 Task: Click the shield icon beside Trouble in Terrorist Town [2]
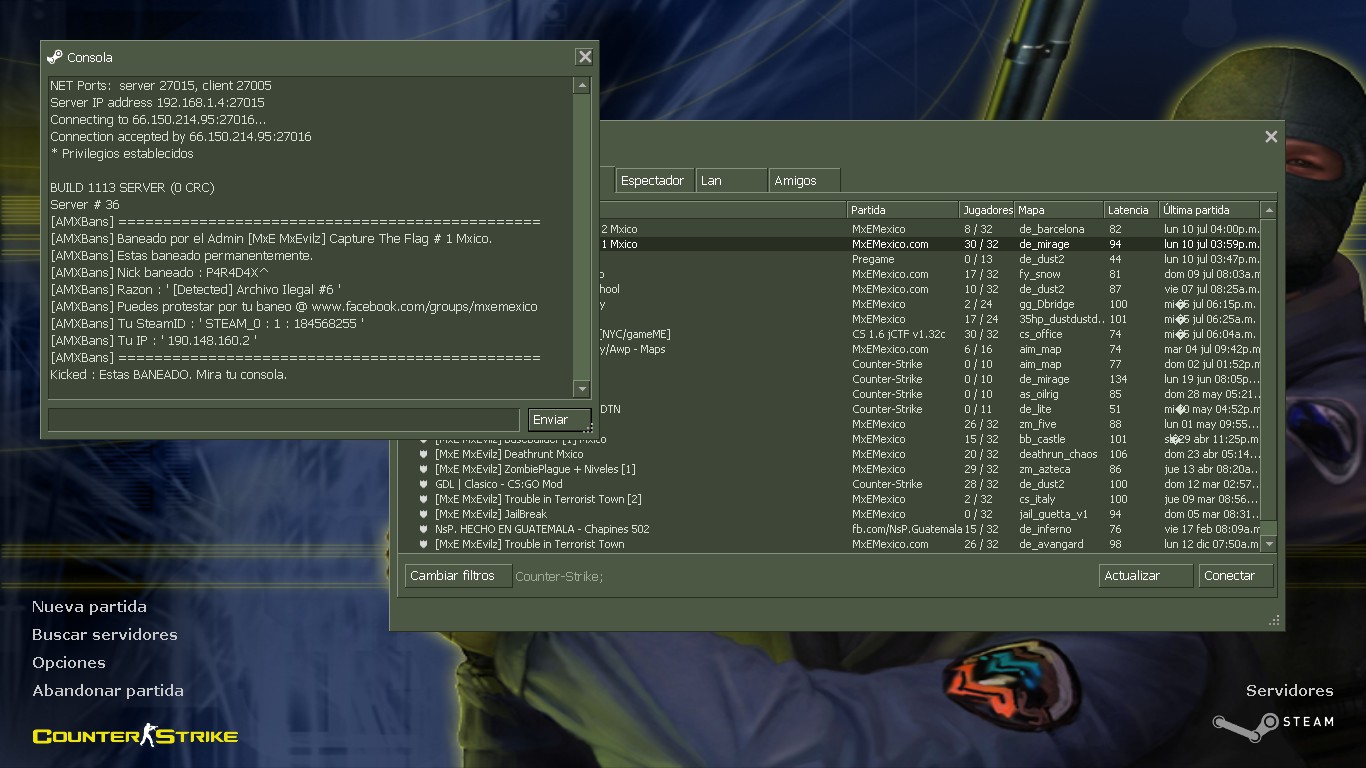(423, 499)
